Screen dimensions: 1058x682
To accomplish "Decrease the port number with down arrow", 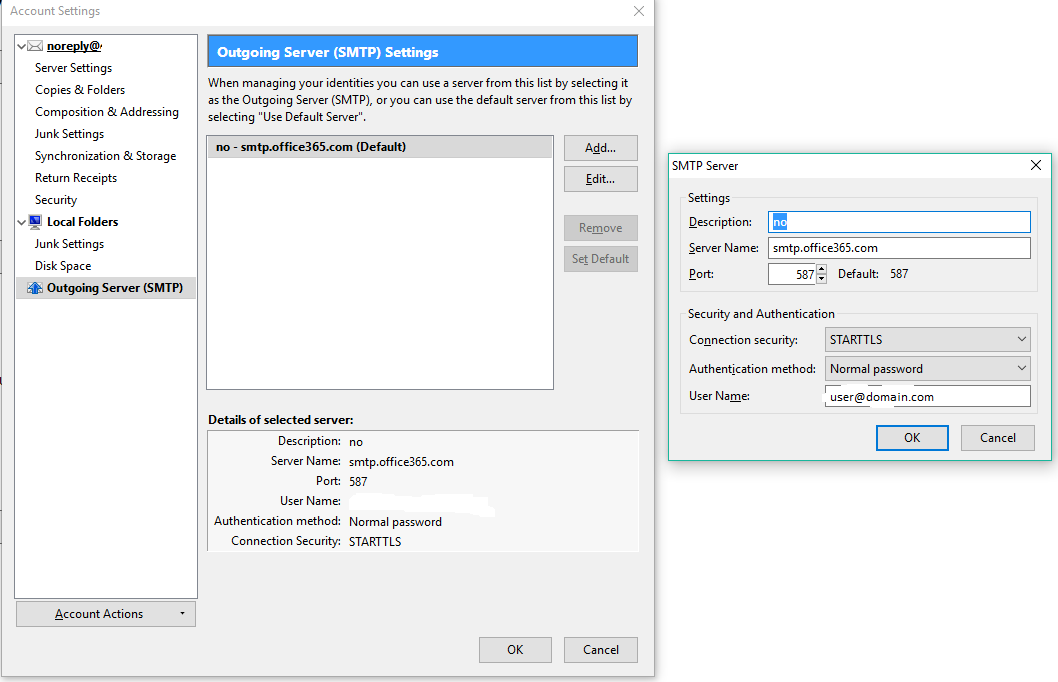I will click(821, 279).
